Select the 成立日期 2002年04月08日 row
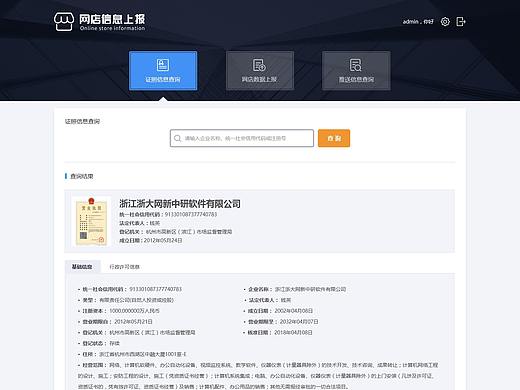This screenshot has width=520, height=390. 278,311
